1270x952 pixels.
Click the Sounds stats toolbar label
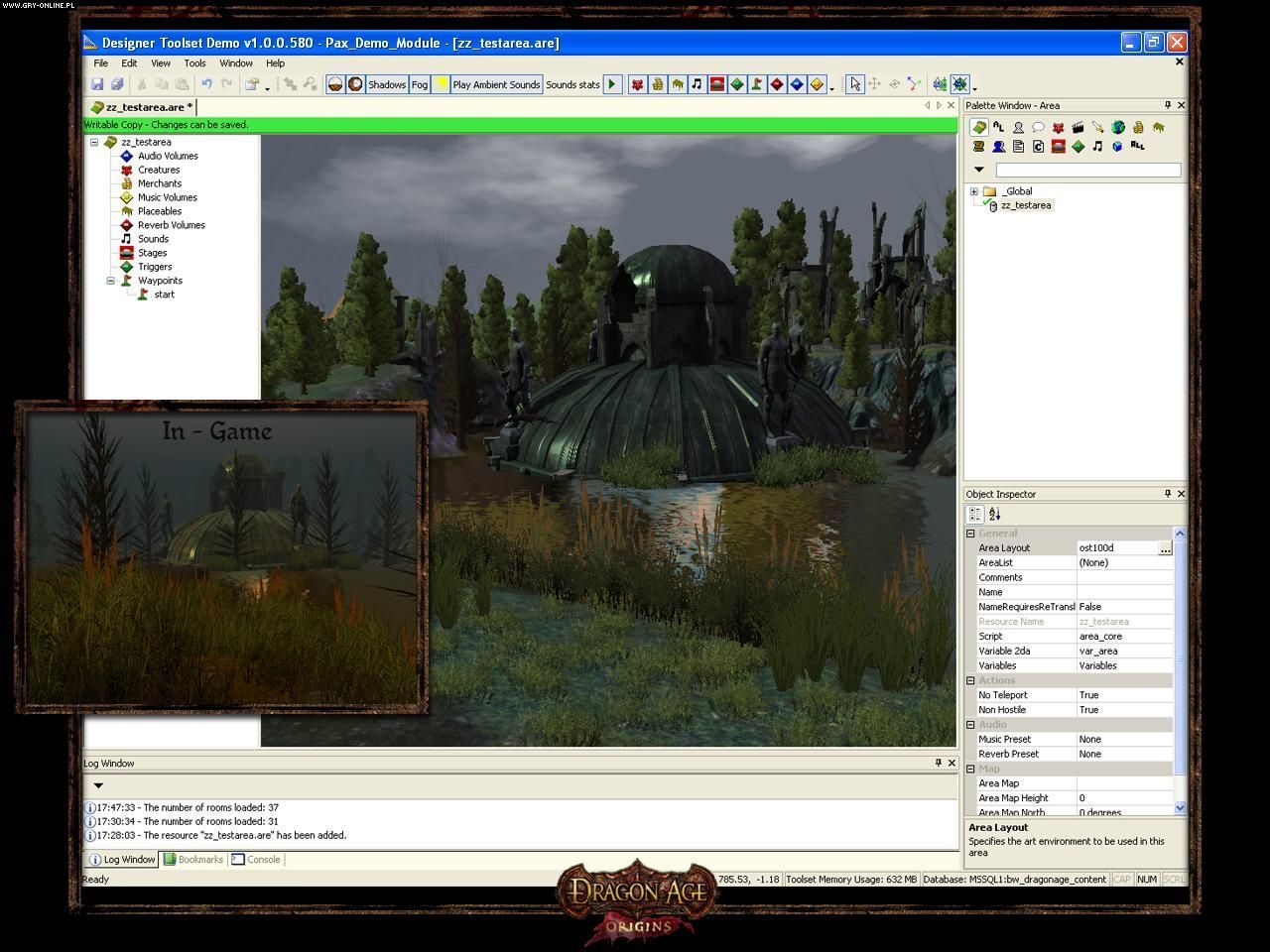tap(572, 85)
